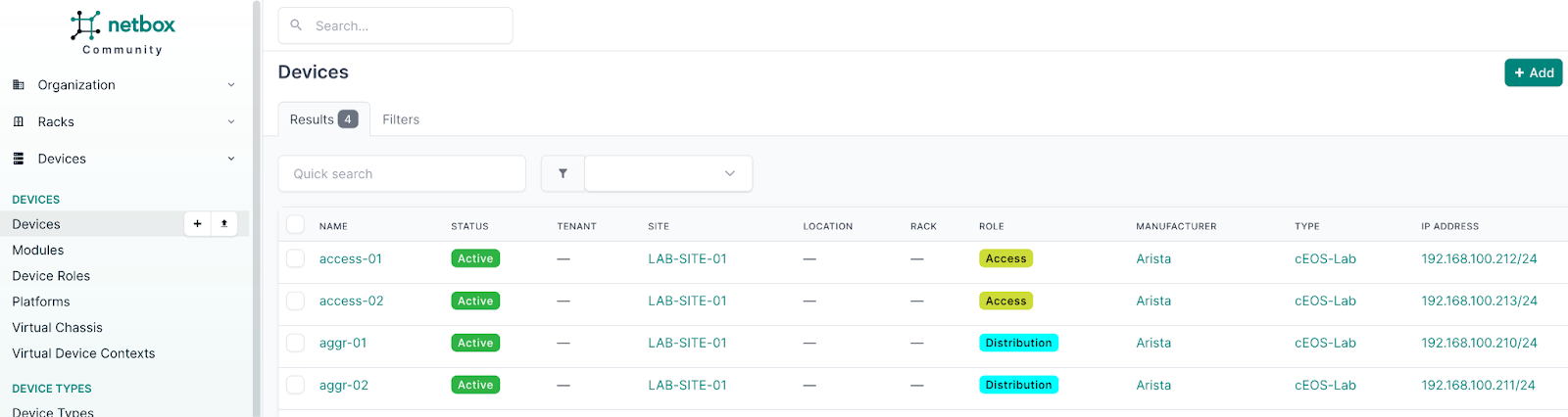The image size is (1568, 417).
Task: Click the Devices server icon in sidebar
Action: pyautogui.click(x=19, y=159)
